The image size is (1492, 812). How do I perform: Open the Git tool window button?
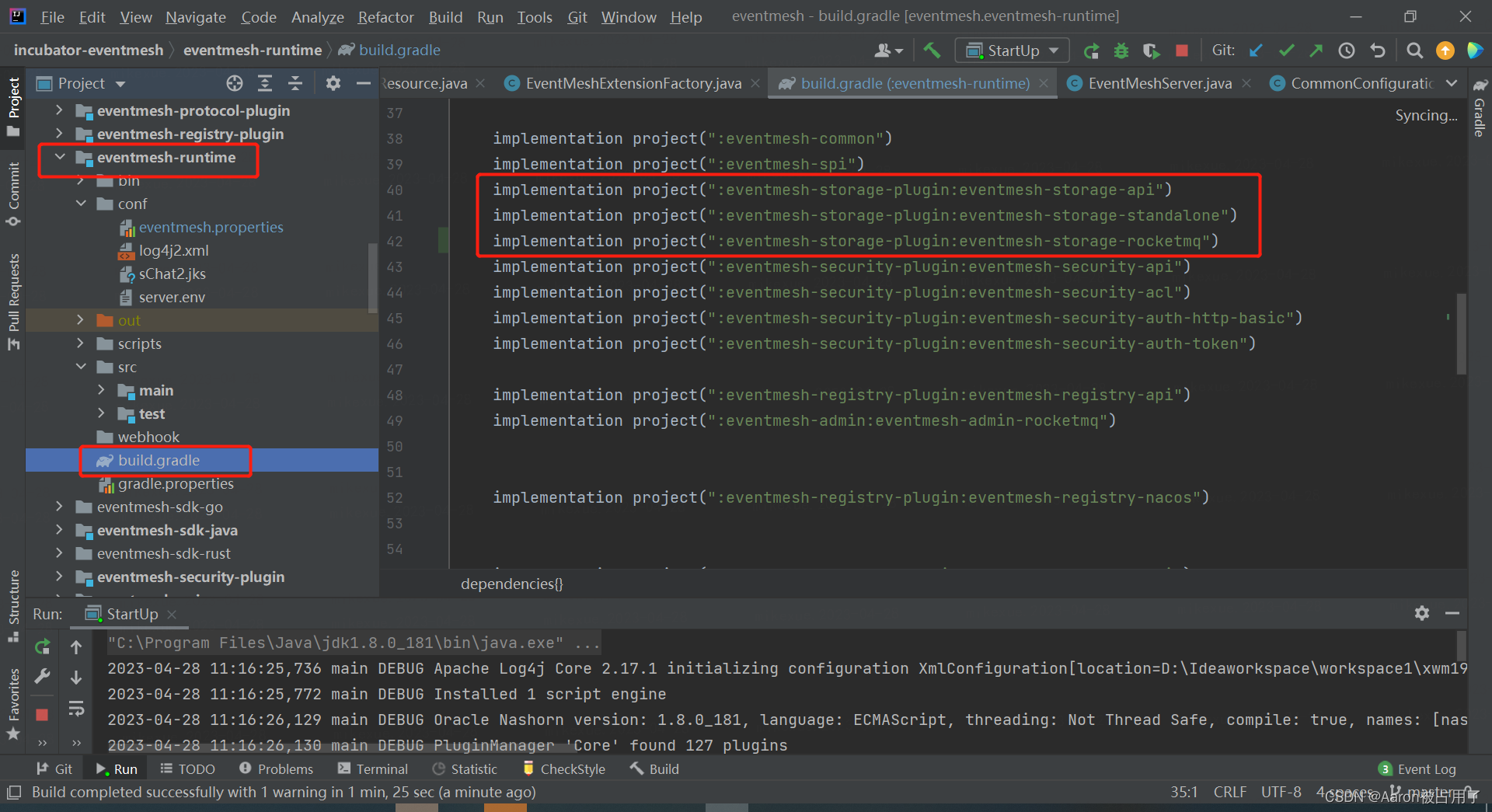pyautogui.click(x=54, y=768)
